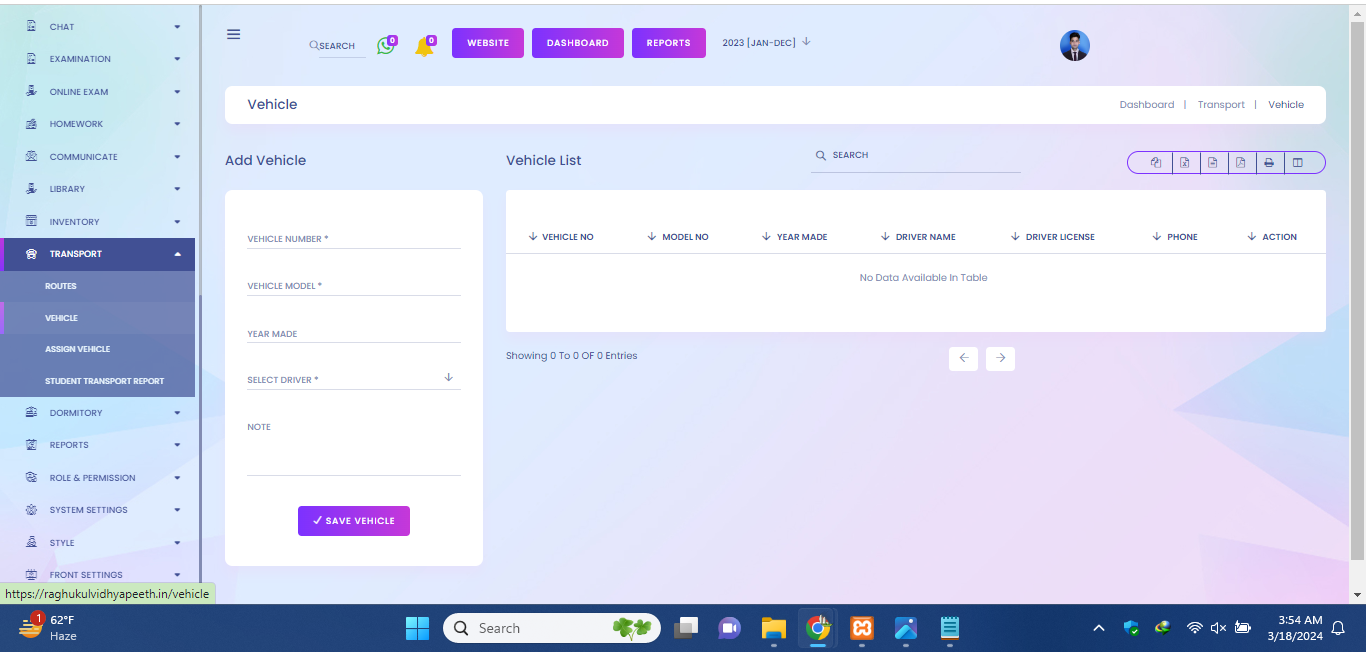This screenshot has width=1366, height=652.
Task: Toggle the hamburger sidebar menu icon
Action: pyautogui.click(x=234, y=34)
